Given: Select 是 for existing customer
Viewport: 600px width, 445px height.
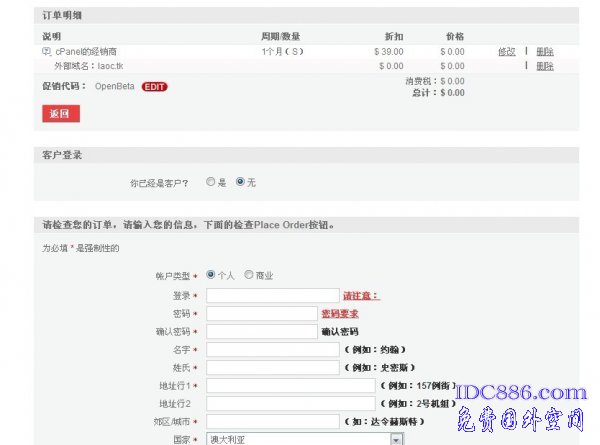Looking at the screenshot, I should pyautogui.click(x=210, y=182).
